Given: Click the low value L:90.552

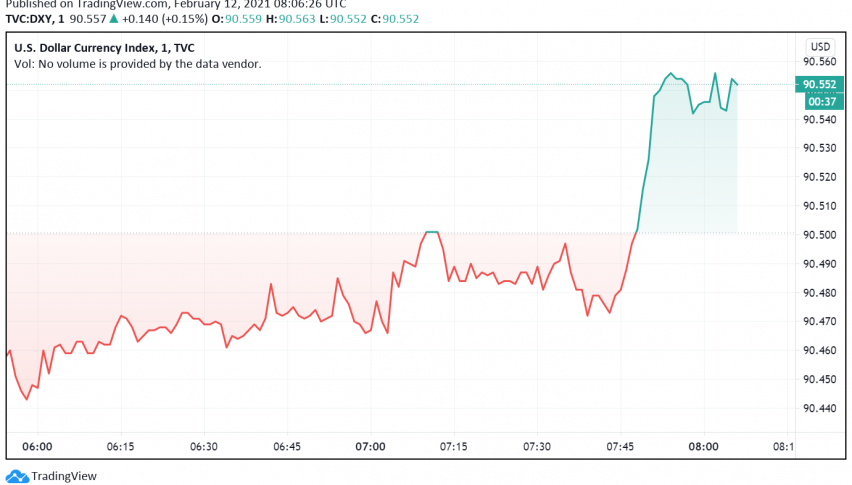Looking at the screenshot, I should tap(343, 19).
